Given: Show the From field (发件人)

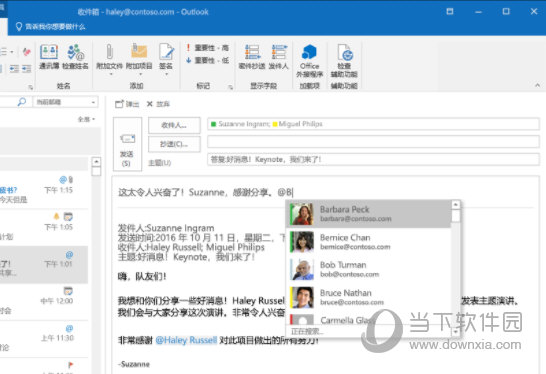Looking at the screenshot, I should (x=279, y=56).
